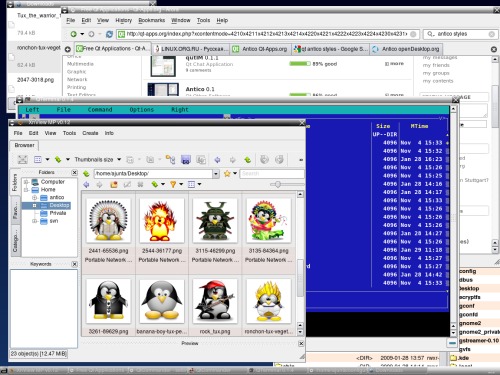Viewport: 500px width, 375px height.
Task: Collapse the Home node in Folders tree
Action: 26,190
